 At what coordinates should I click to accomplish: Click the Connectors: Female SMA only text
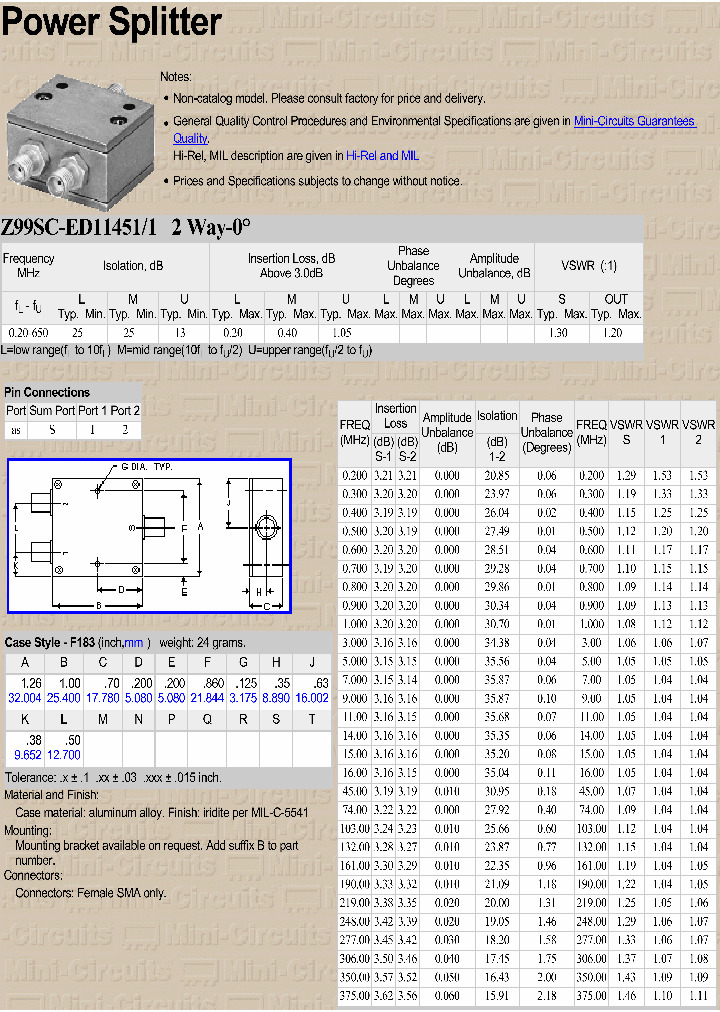coord(90,893)
